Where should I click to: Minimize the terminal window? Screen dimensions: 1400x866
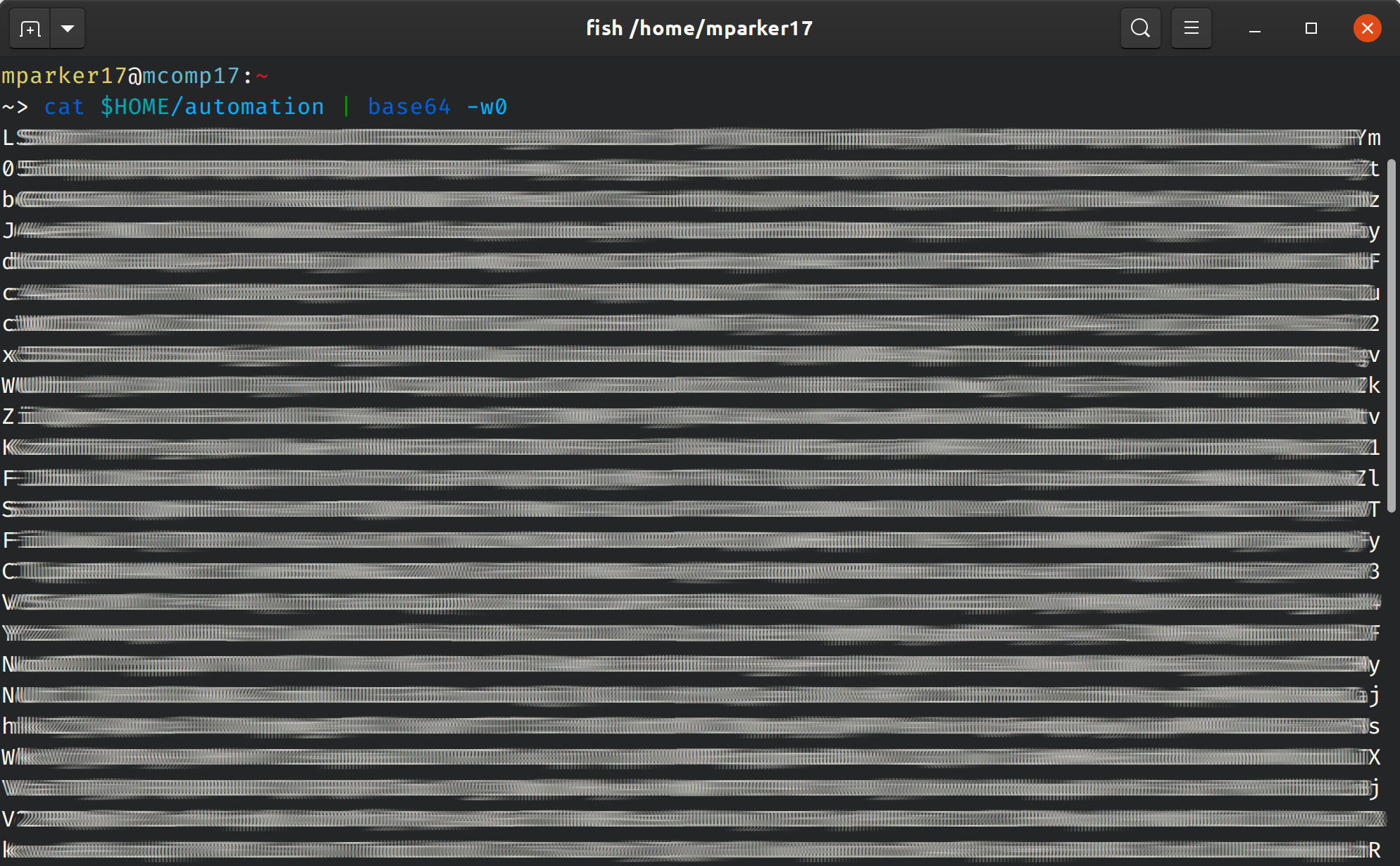pyautogui.click(x=1254, y=29)
